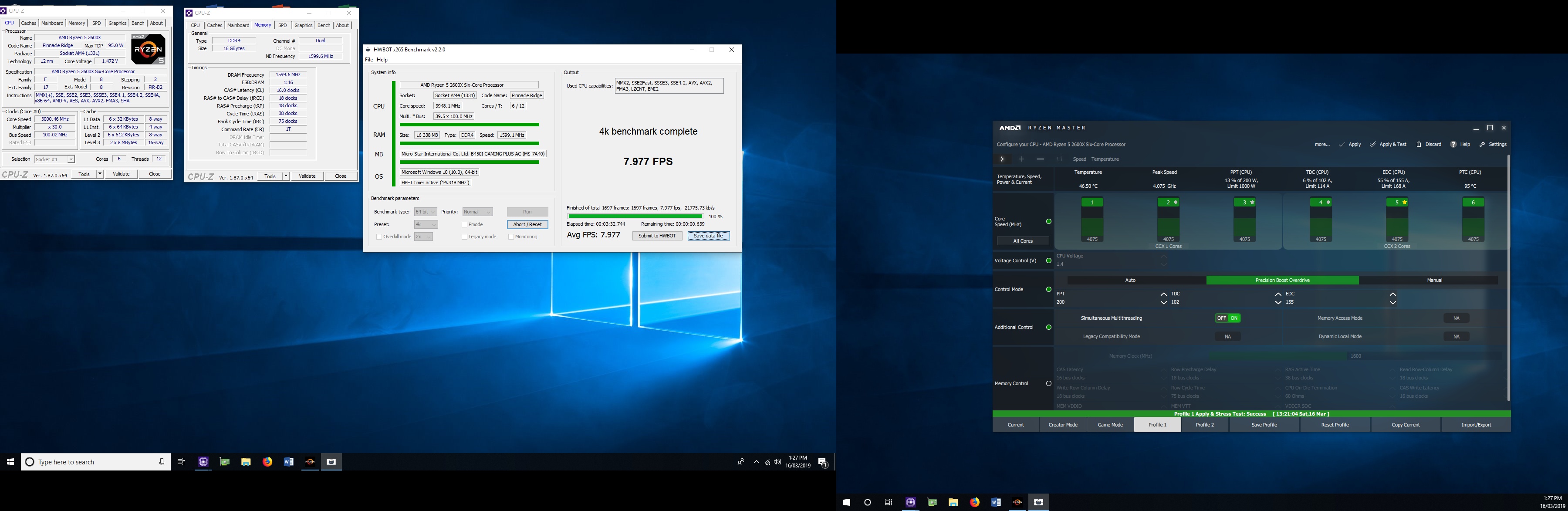Open the Socket #1 selection dropdown in CPU-Z
This screenshot has height=511, width=1568.
coord(54,159)
